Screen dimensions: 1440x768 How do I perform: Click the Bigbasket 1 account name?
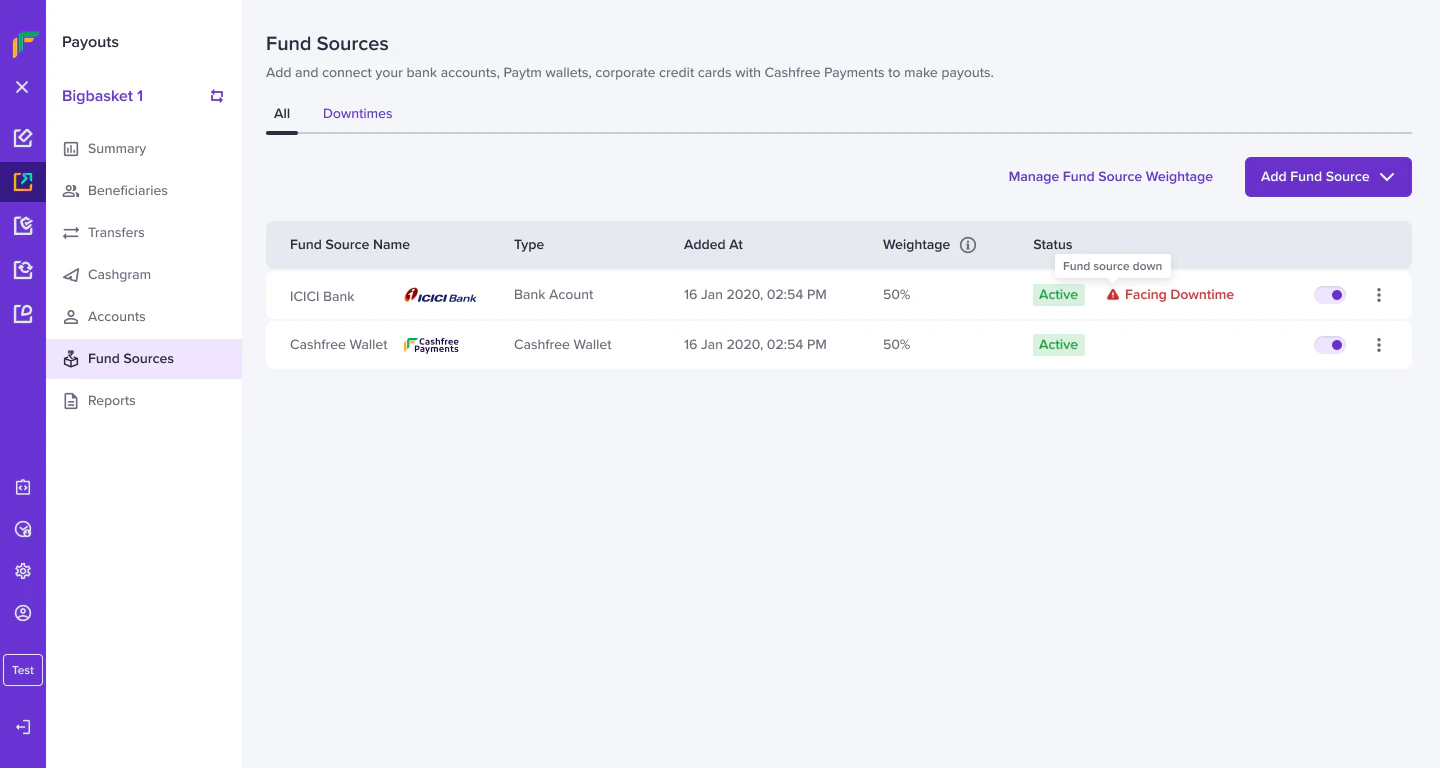[103, 96]
